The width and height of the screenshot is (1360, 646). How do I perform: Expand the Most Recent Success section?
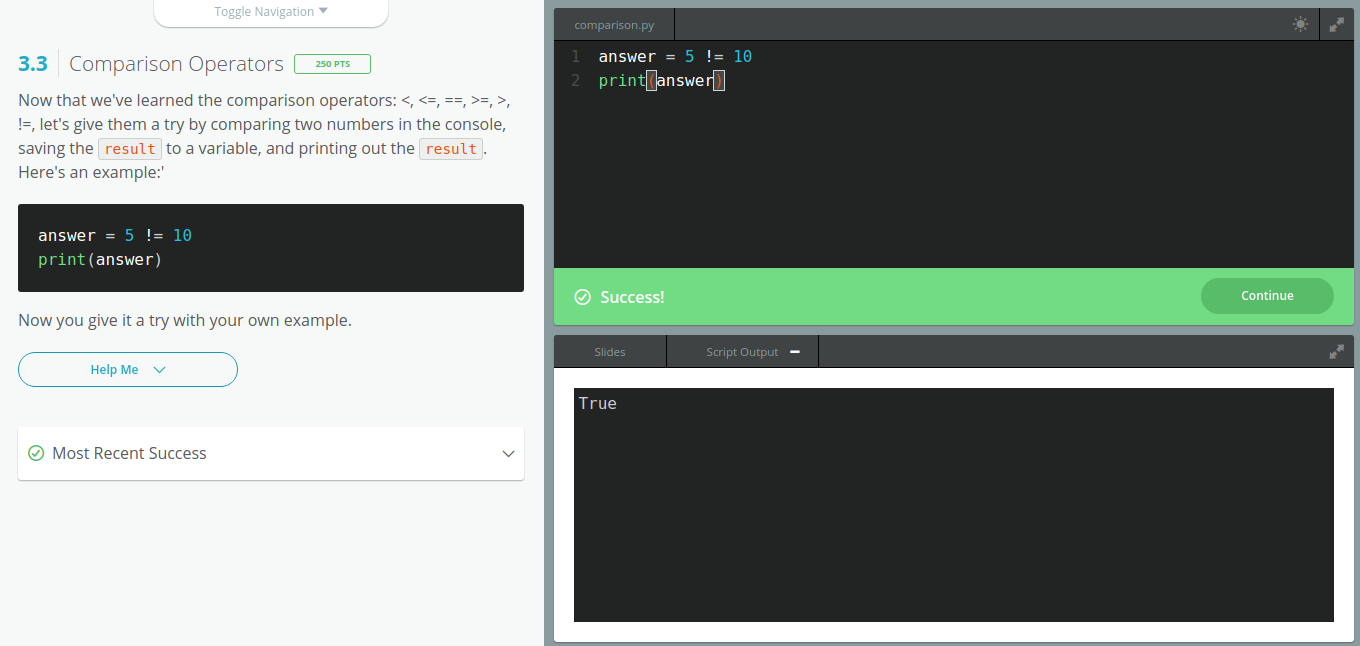click(508, 453)
